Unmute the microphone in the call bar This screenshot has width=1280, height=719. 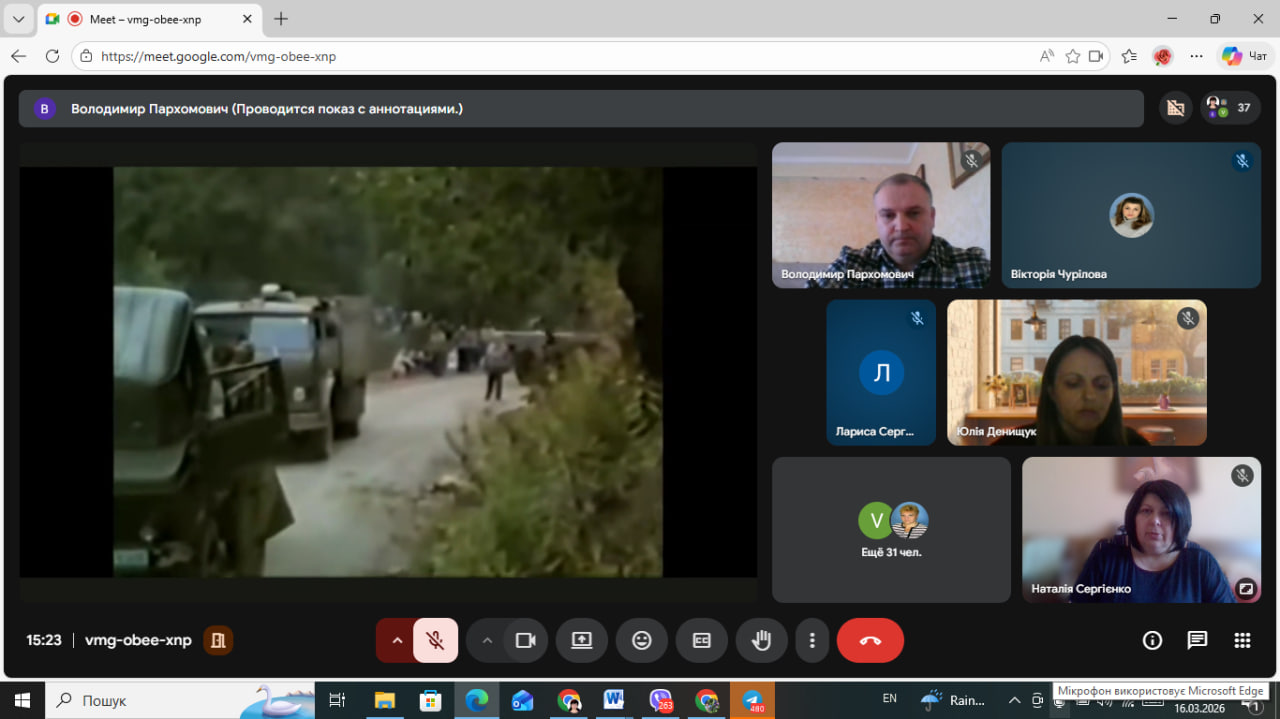point(435,641)
